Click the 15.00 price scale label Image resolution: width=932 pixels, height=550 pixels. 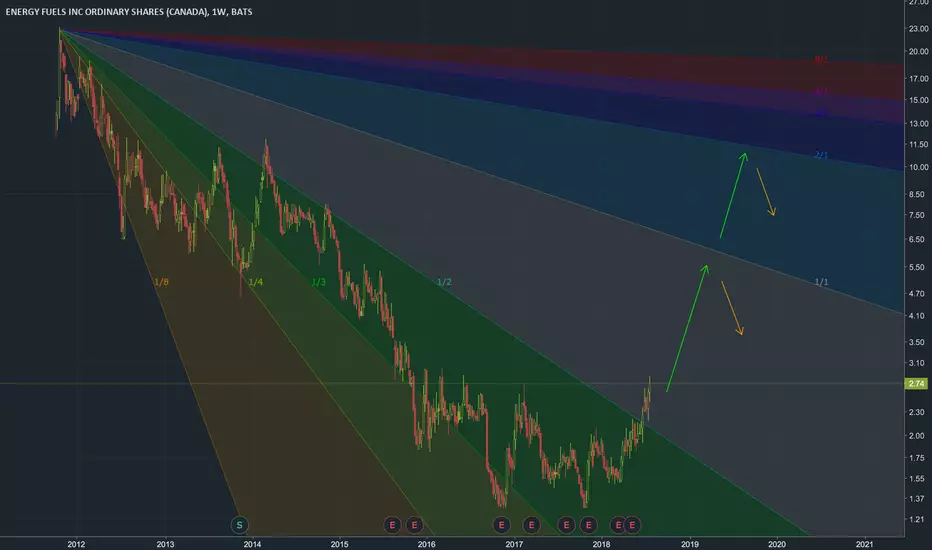[918, 100]
